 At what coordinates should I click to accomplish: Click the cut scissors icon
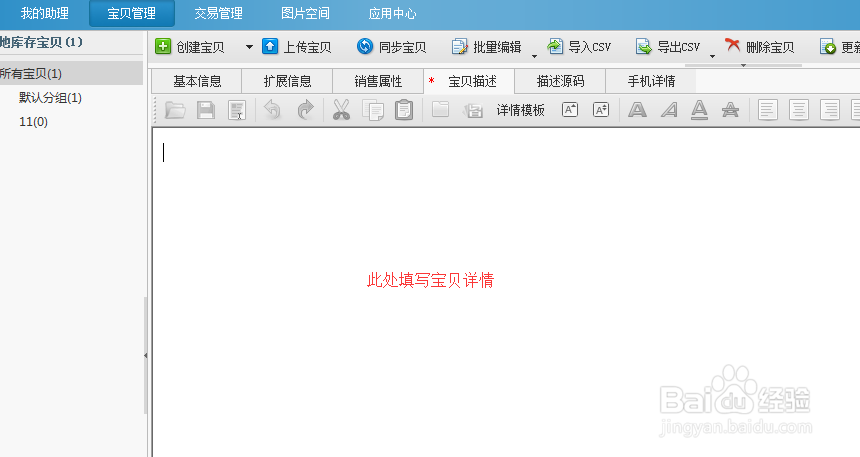pyautogui.click(x=341, y=110)
